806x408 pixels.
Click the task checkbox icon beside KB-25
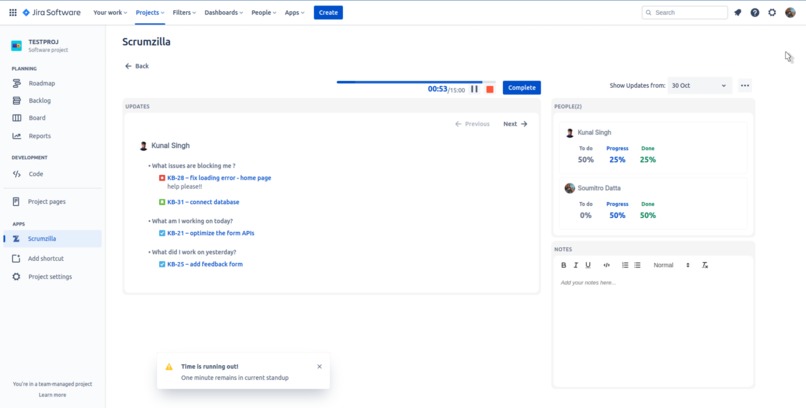[162, 264]
